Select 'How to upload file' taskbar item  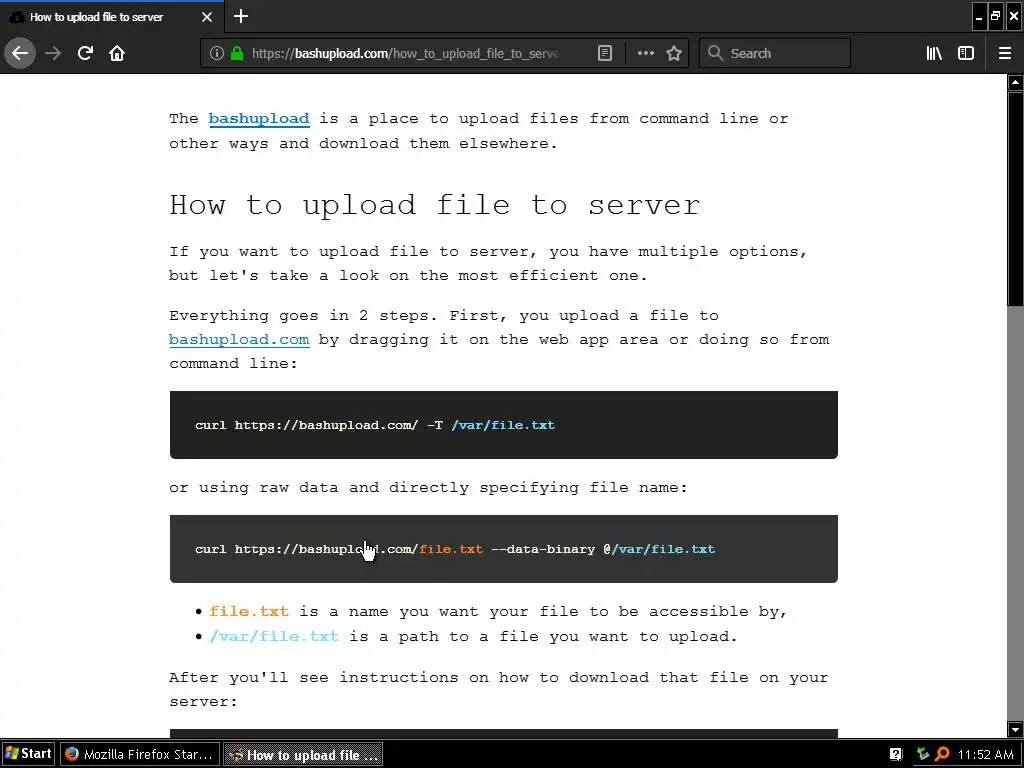click(303, 754)
